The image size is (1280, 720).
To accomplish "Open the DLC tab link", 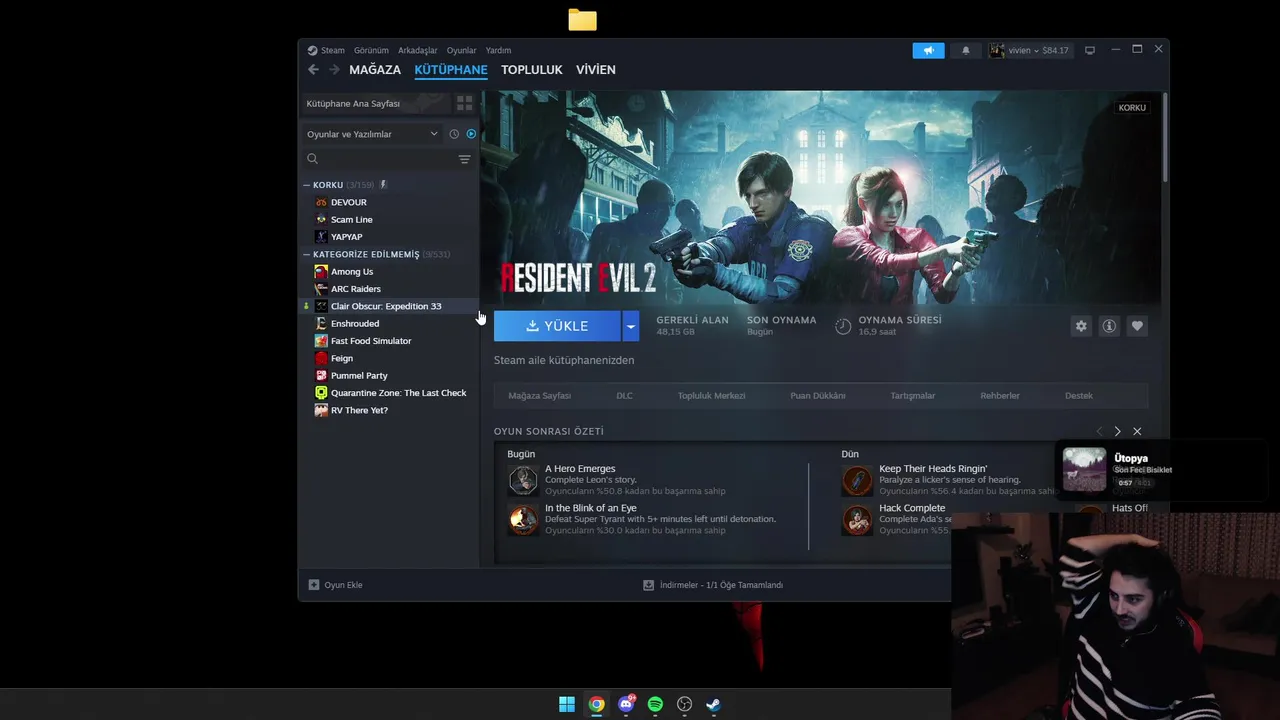I will 624,396.
